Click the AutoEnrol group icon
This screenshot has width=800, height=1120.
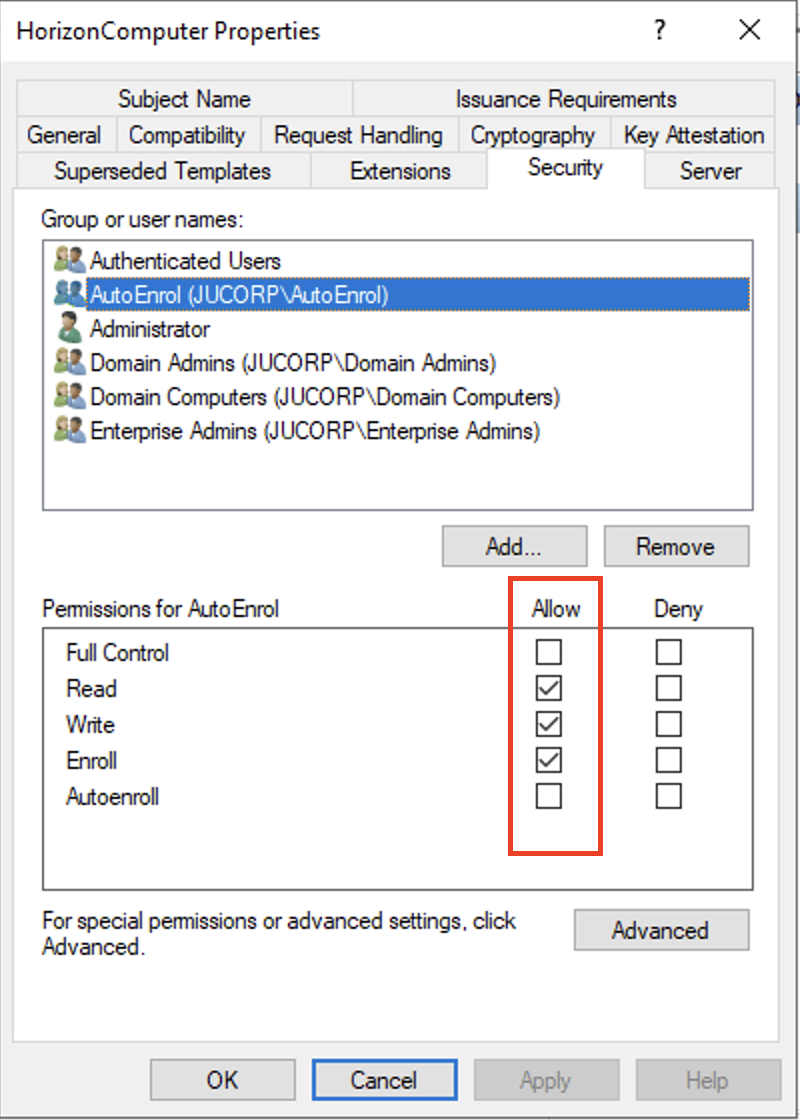pyautogui.click(x=70, y=294)
